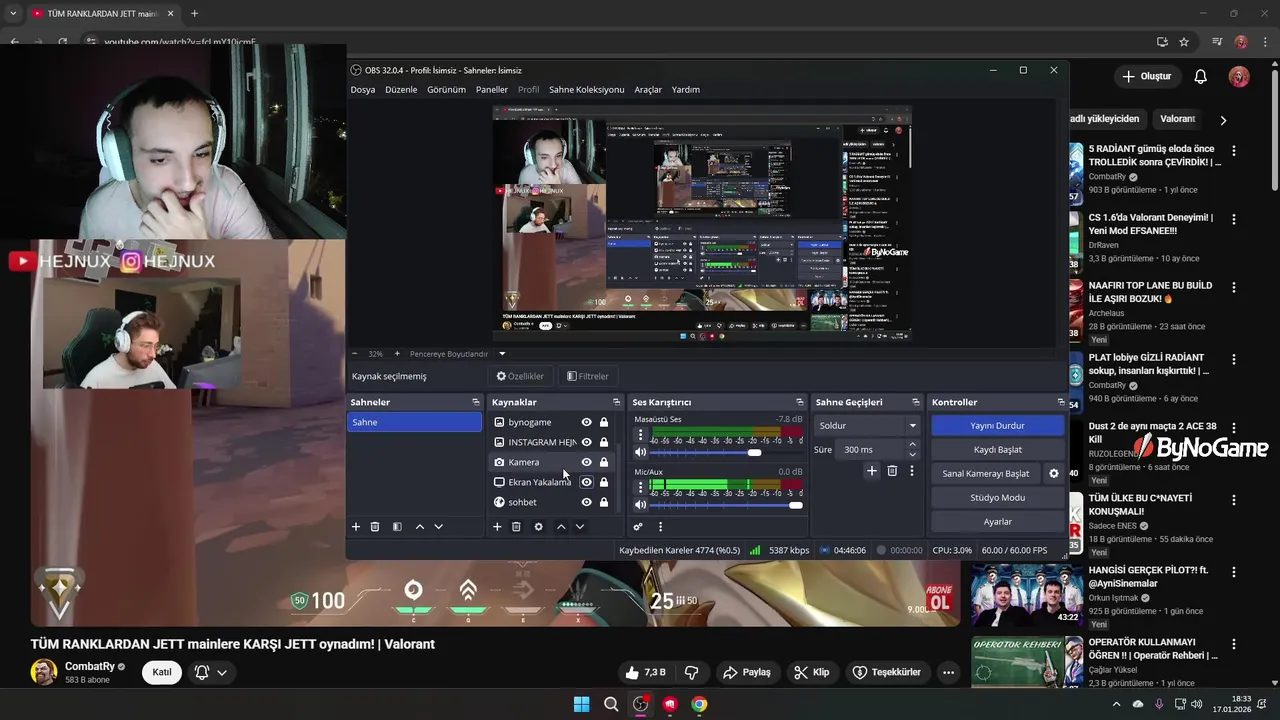Viewport: 1280px width, 720px height.
Task: Add a new scene in Sahneler panel
Action: point(355,527)
